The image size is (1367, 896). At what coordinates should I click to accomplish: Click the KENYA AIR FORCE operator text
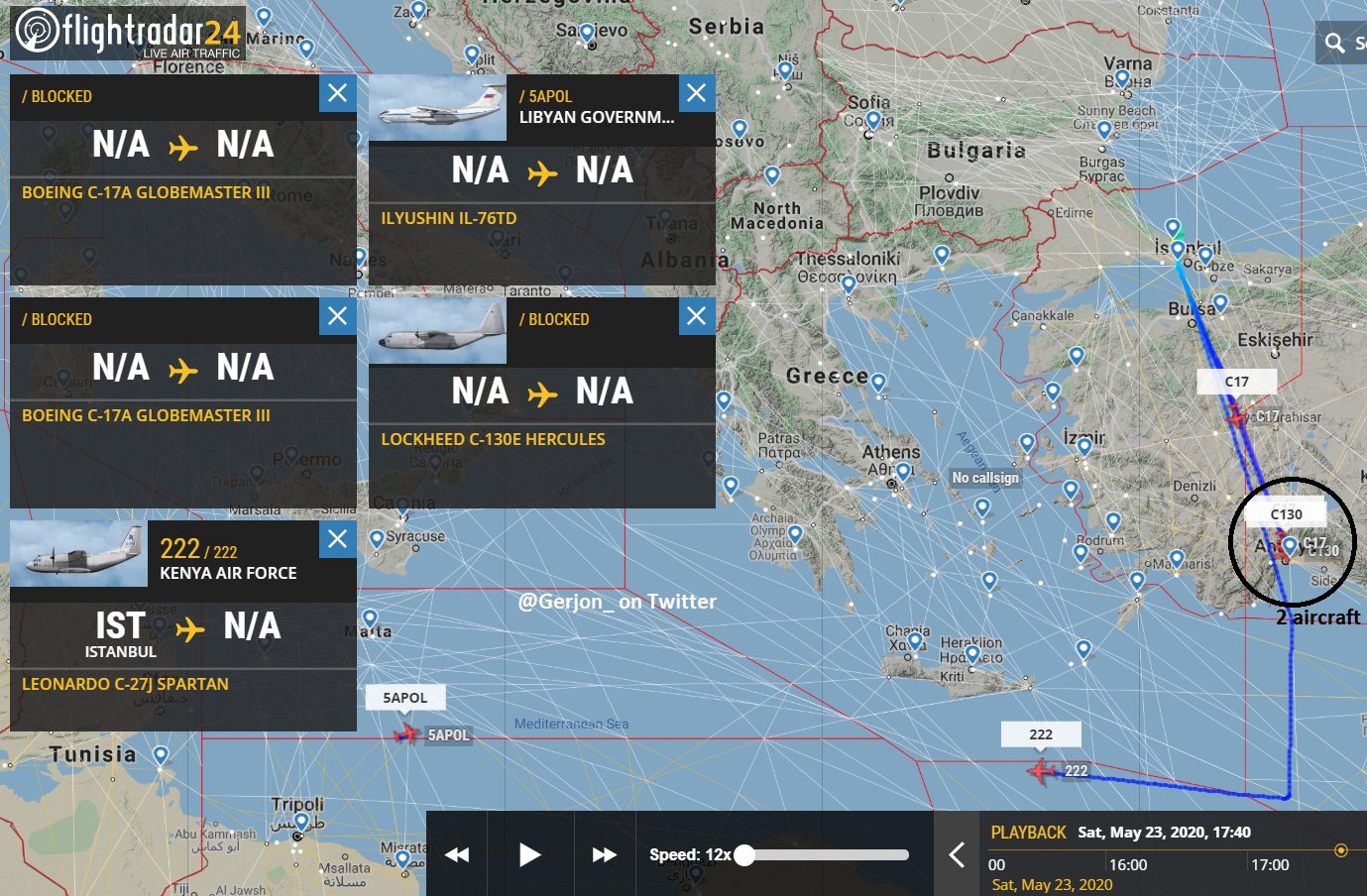point(228,573)
